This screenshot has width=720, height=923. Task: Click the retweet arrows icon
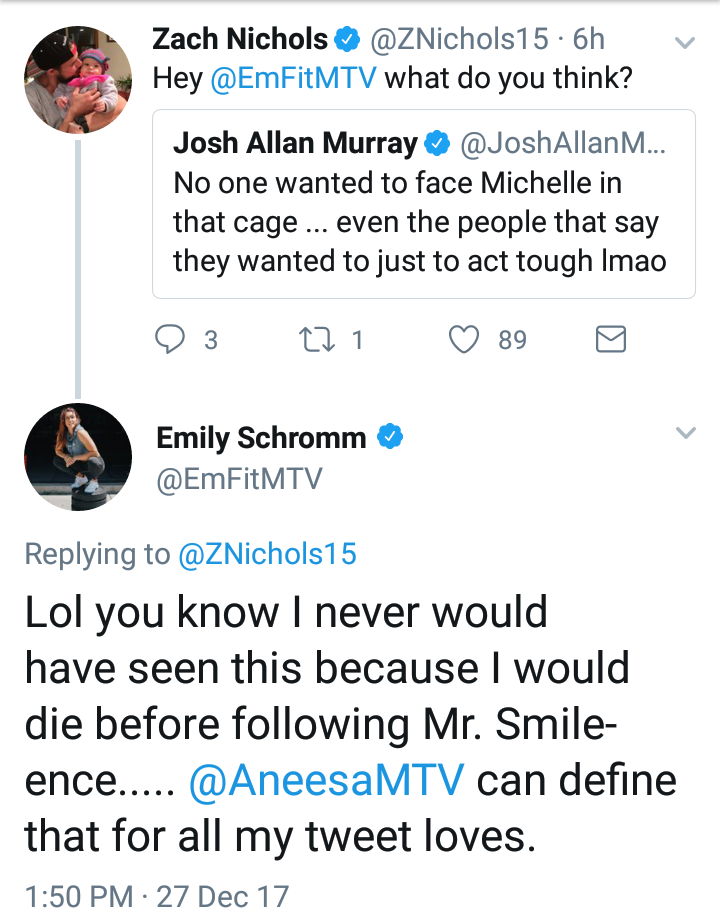click(x=317, y=340)
